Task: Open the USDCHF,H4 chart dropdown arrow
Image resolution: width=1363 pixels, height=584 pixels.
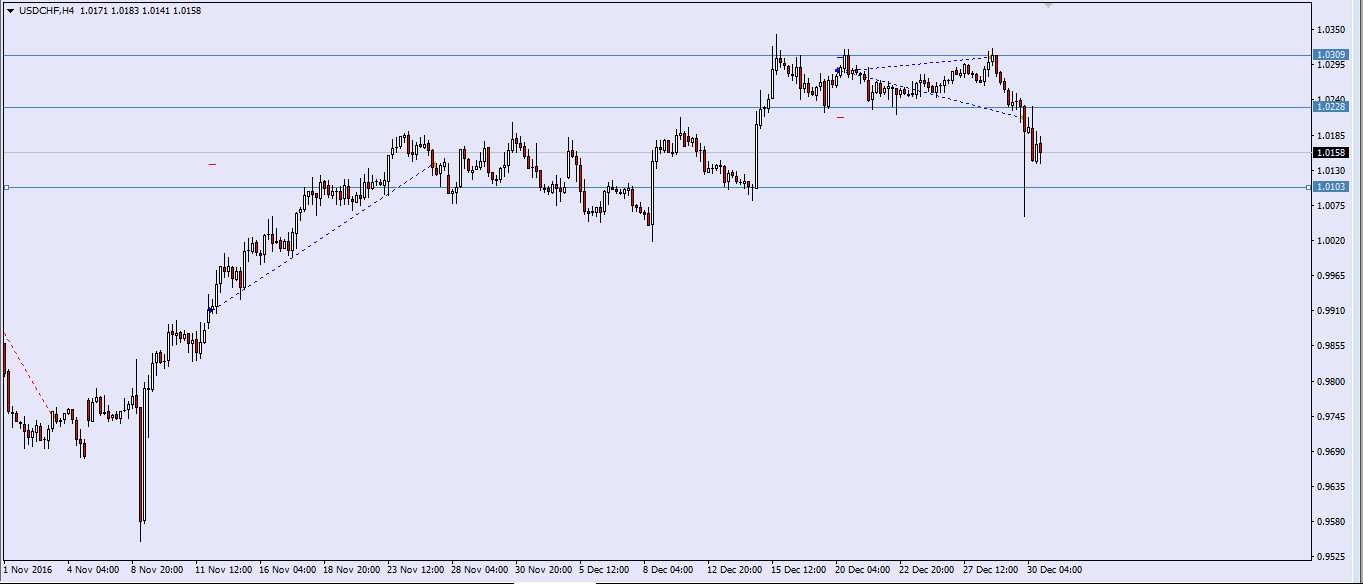Action: 10,11
